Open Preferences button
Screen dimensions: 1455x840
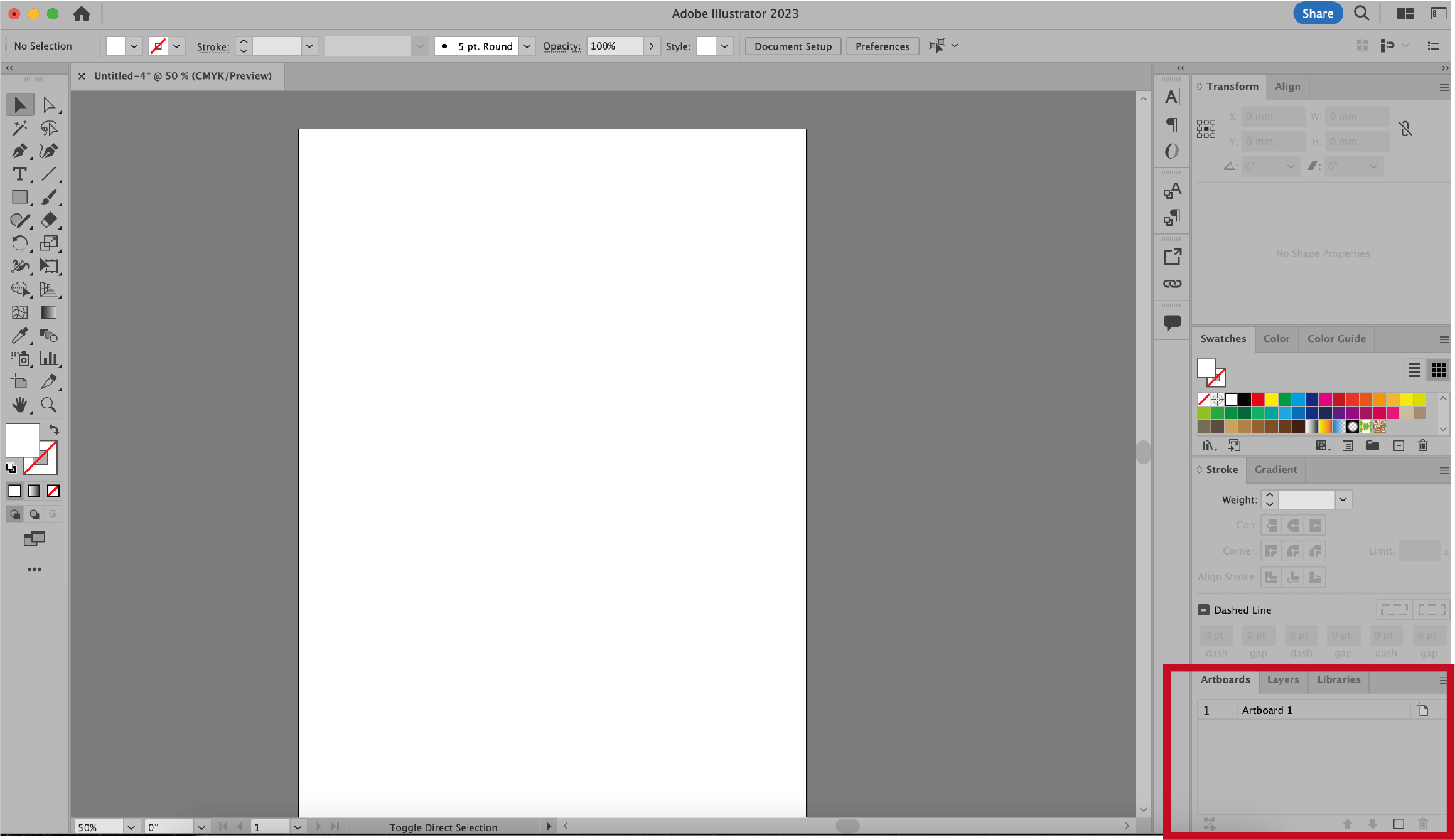pyautogui.click(x=881, y=46)
